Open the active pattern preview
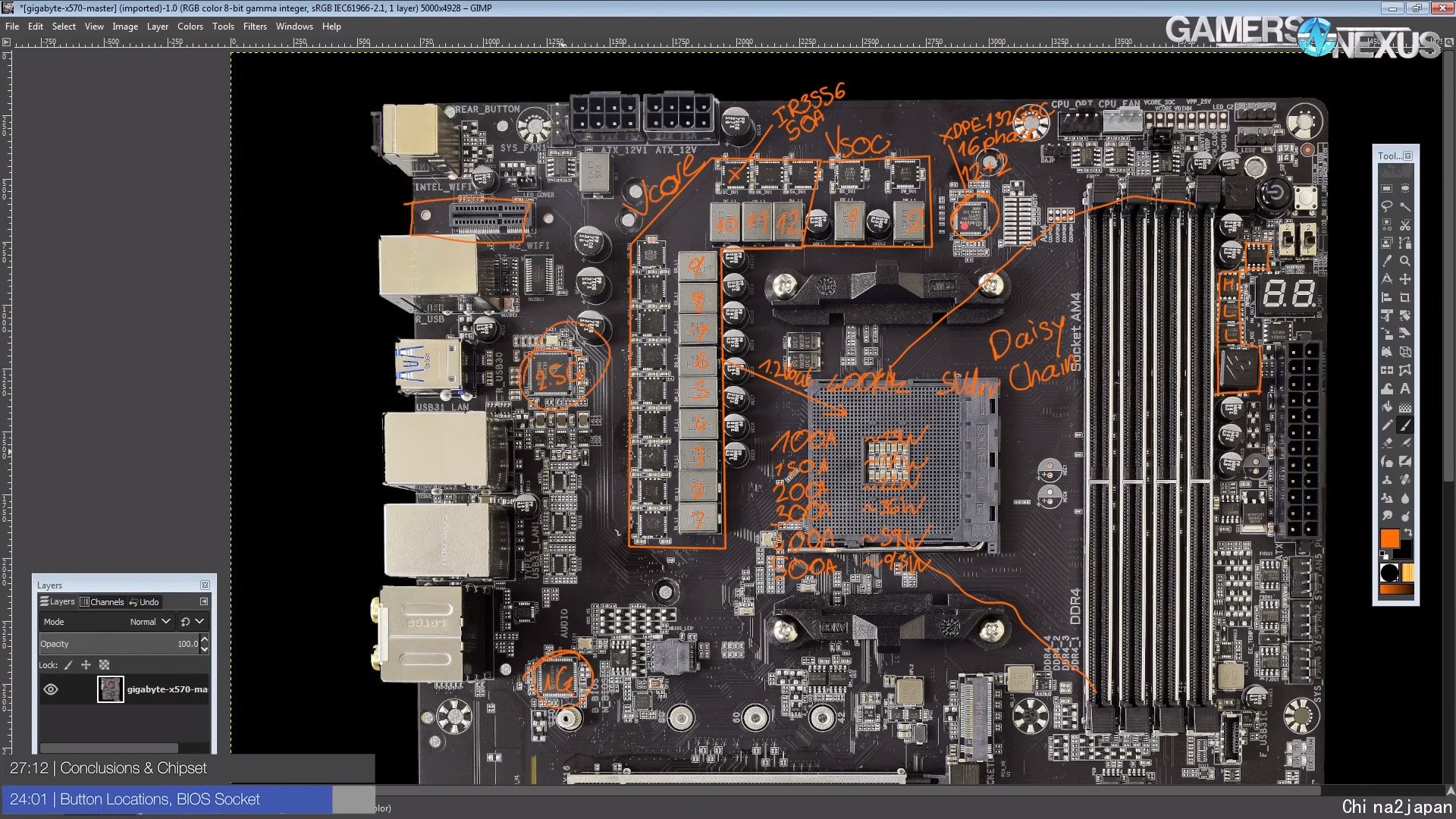1456x819 pixels. click(x=1407, y=573)
